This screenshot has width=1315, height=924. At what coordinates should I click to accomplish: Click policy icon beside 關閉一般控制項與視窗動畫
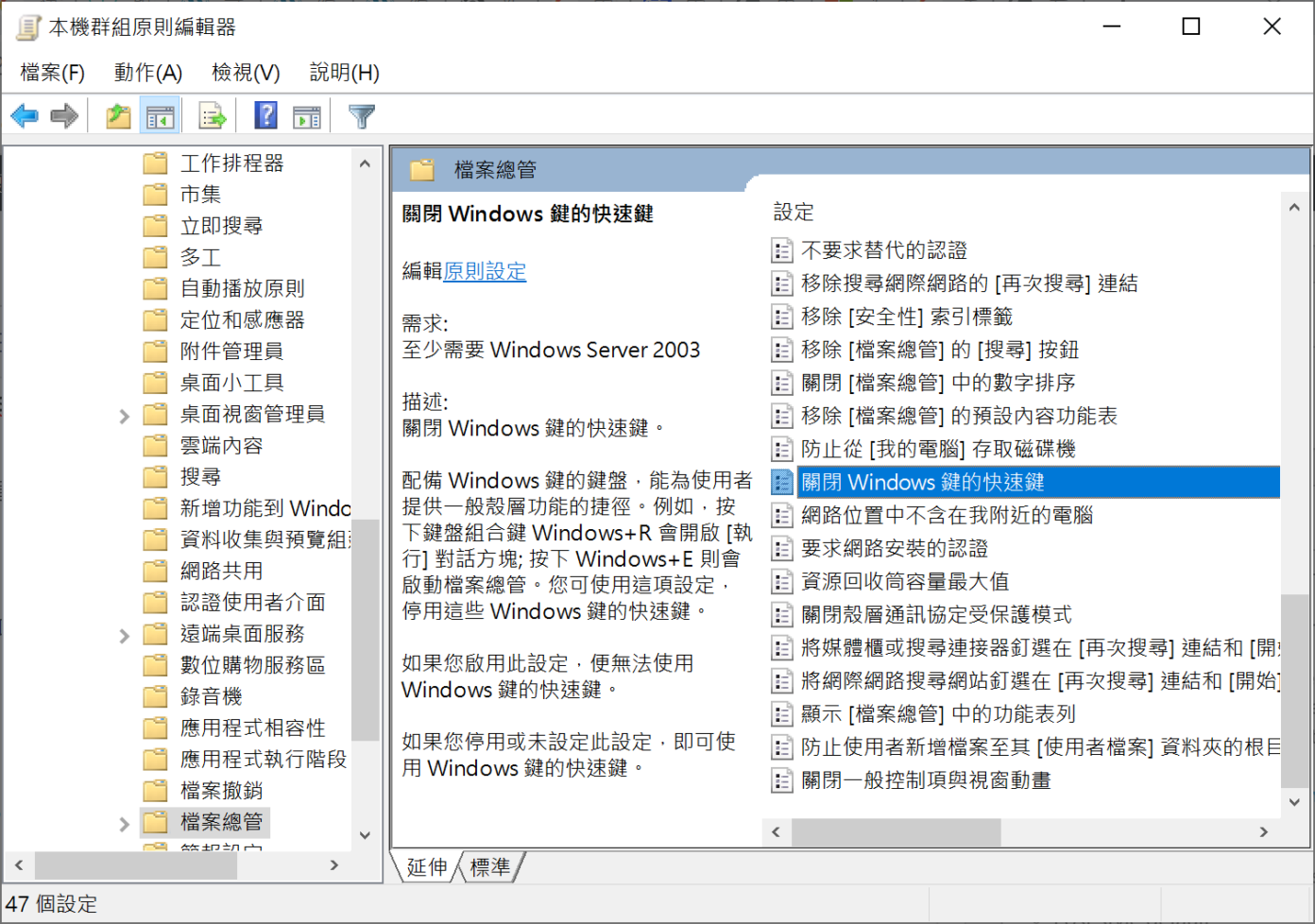click(781, 780)
